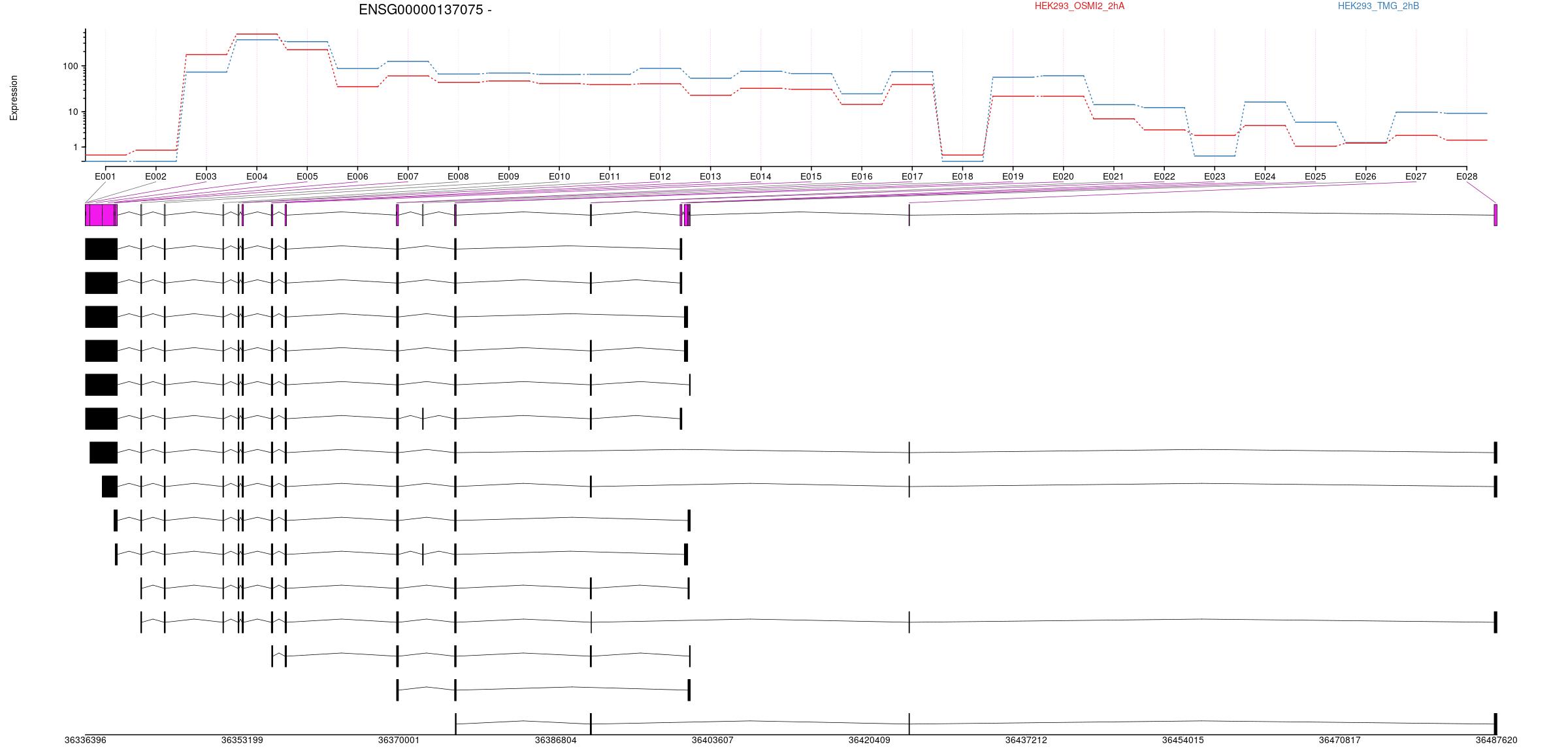Click exon bin label E002
This screenshot has width=1568, height=751.
tap(155, 176)
